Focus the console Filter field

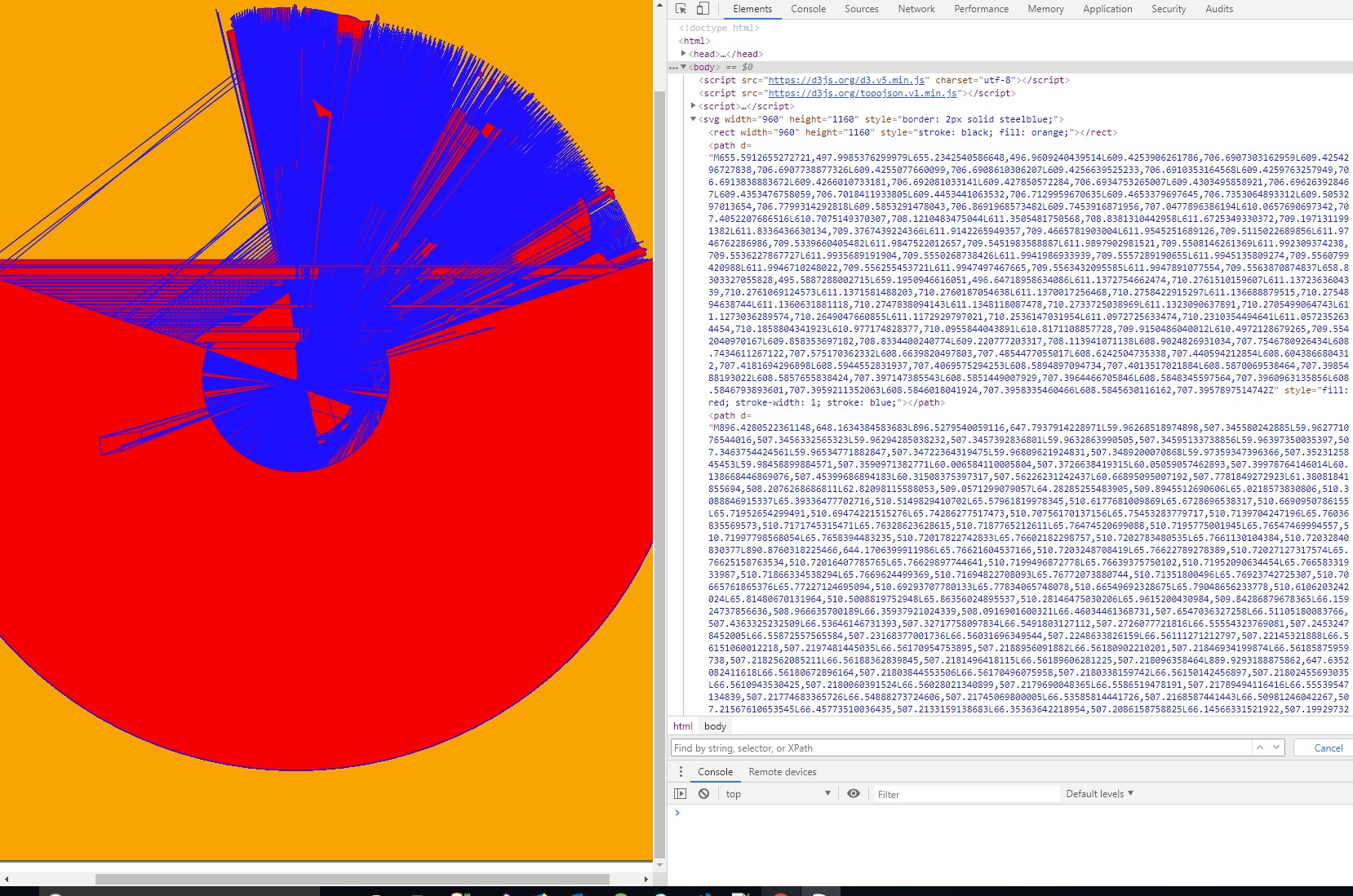tap(966, 794)
